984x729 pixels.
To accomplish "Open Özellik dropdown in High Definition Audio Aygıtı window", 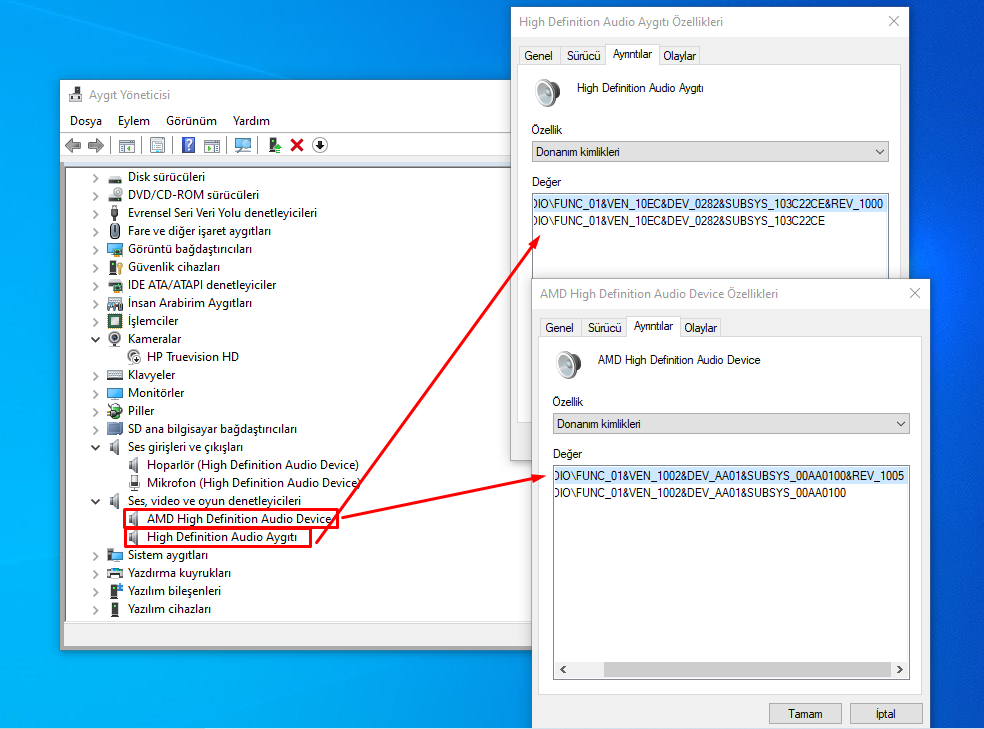I will (710, 152).
